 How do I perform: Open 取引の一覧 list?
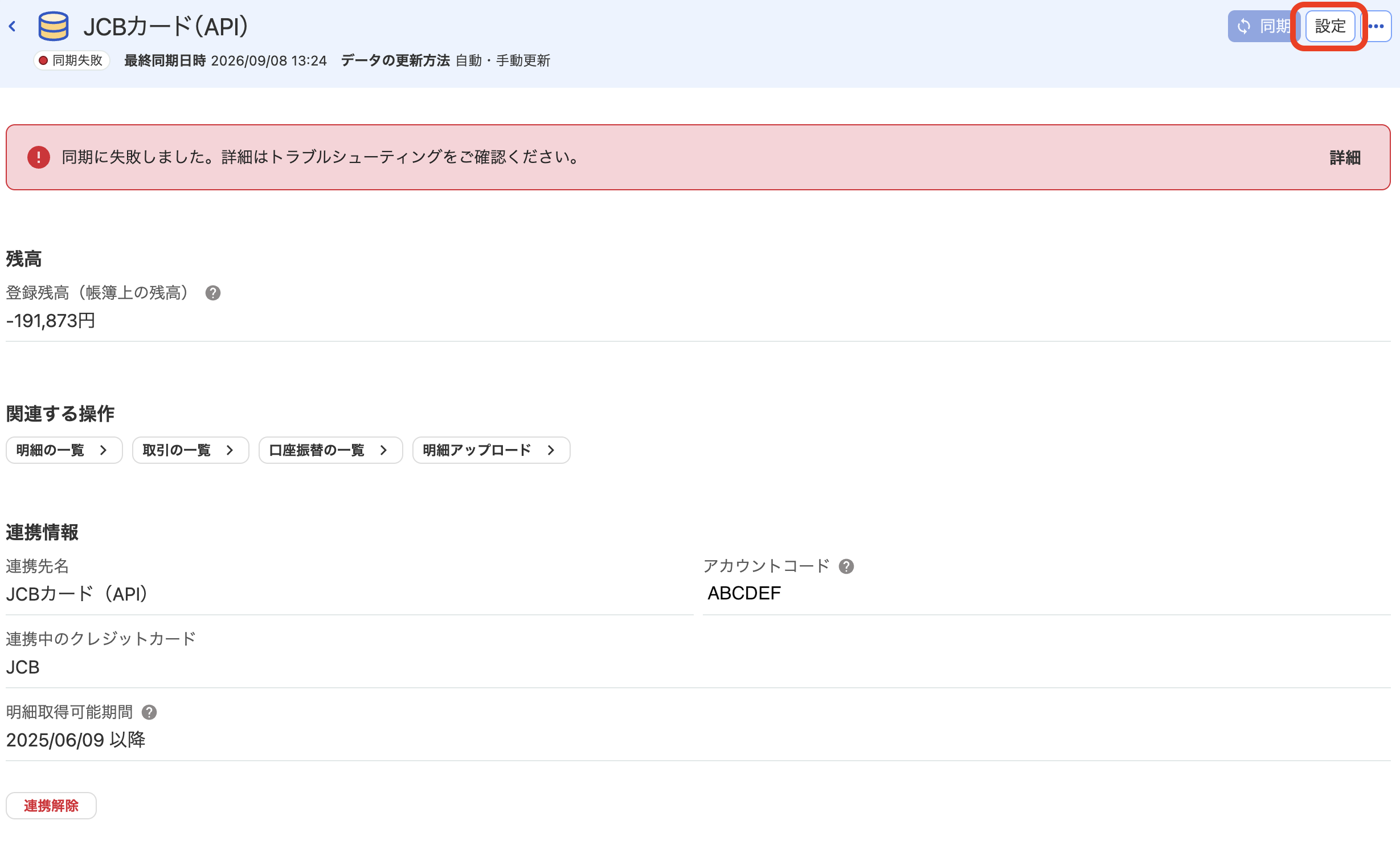point(191,450)
